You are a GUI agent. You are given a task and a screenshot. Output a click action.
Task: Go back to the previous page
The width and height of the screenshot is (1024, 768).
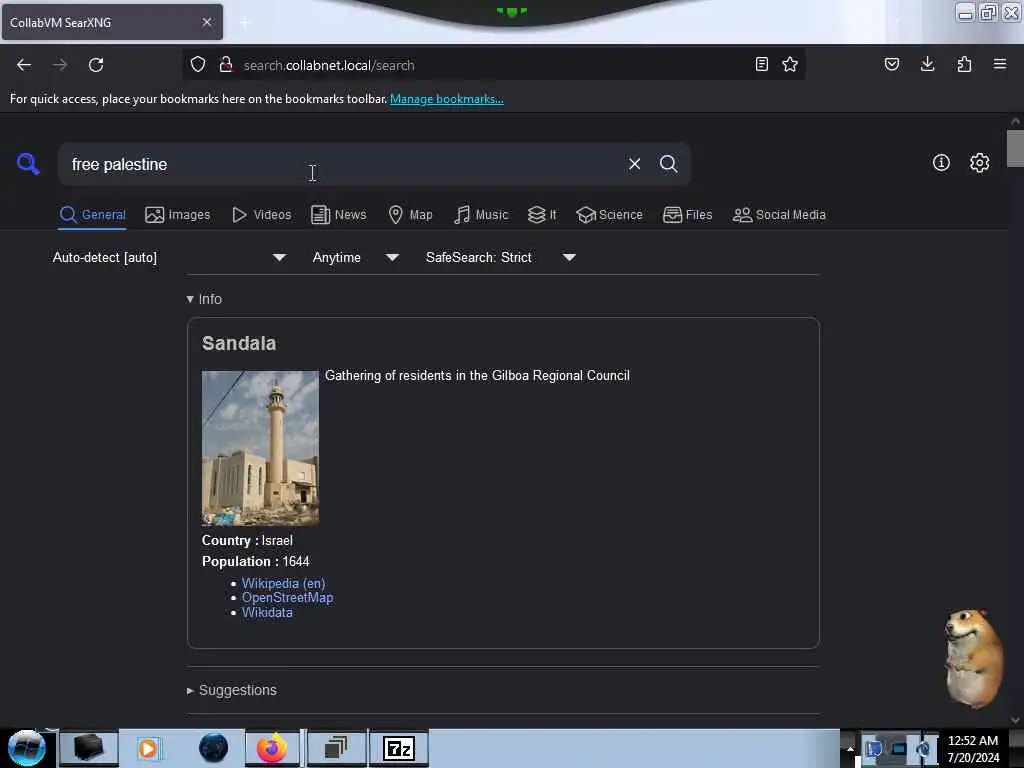(x=24, y=65)
